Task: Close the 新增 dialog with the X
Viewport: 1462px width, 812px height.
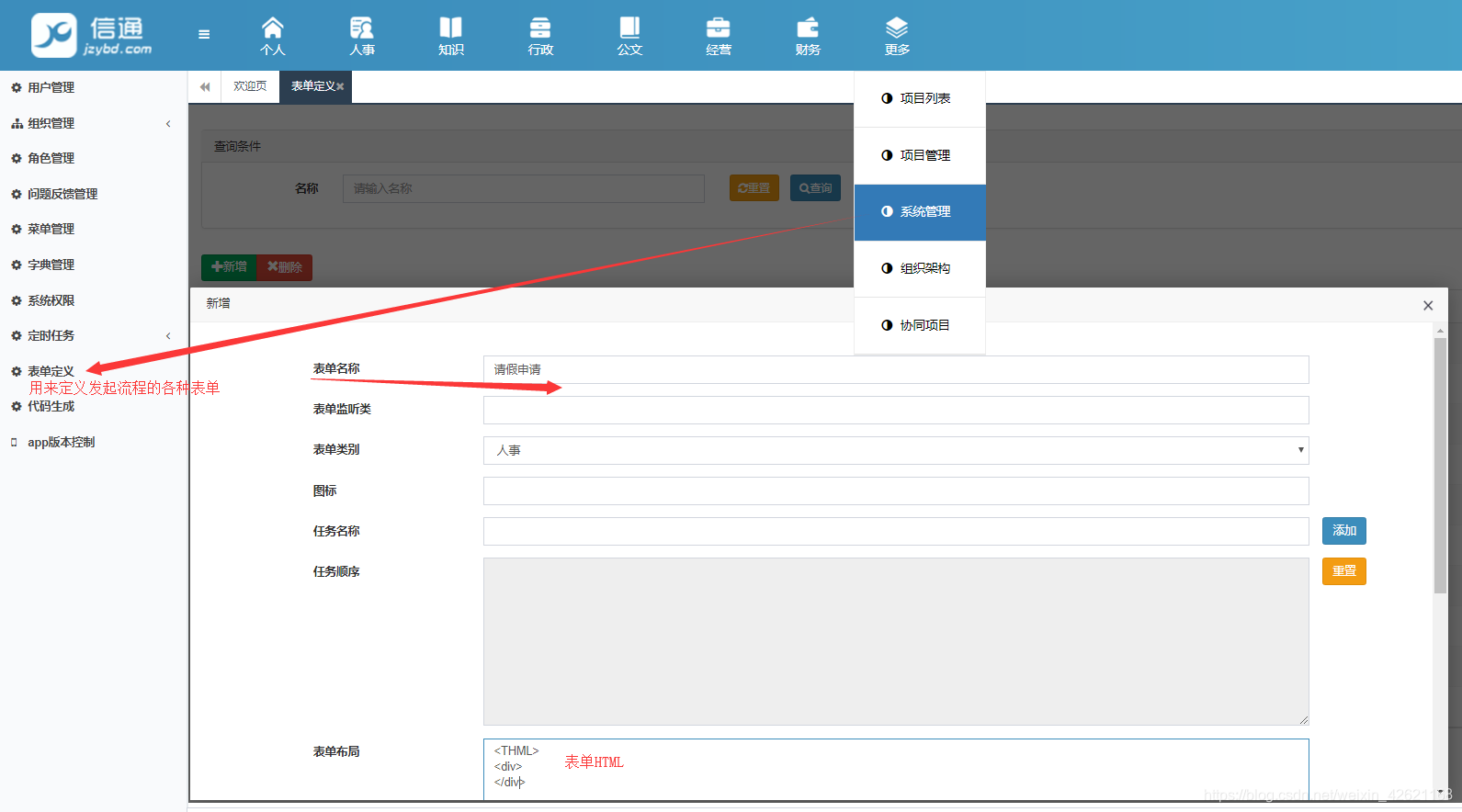Action: coord(1428,306)
